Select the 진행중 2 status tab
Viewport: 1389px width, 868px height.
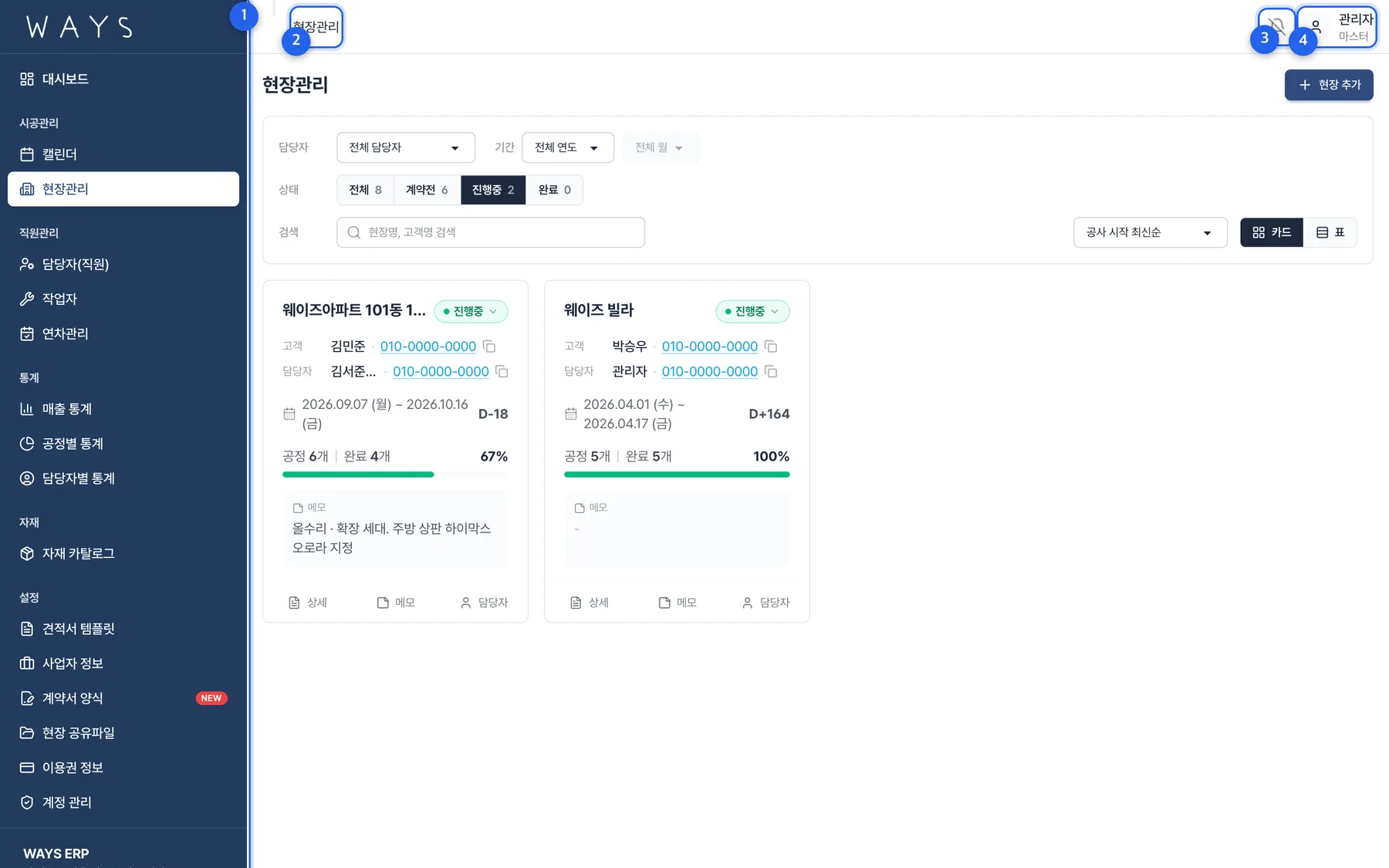[493, 190]
